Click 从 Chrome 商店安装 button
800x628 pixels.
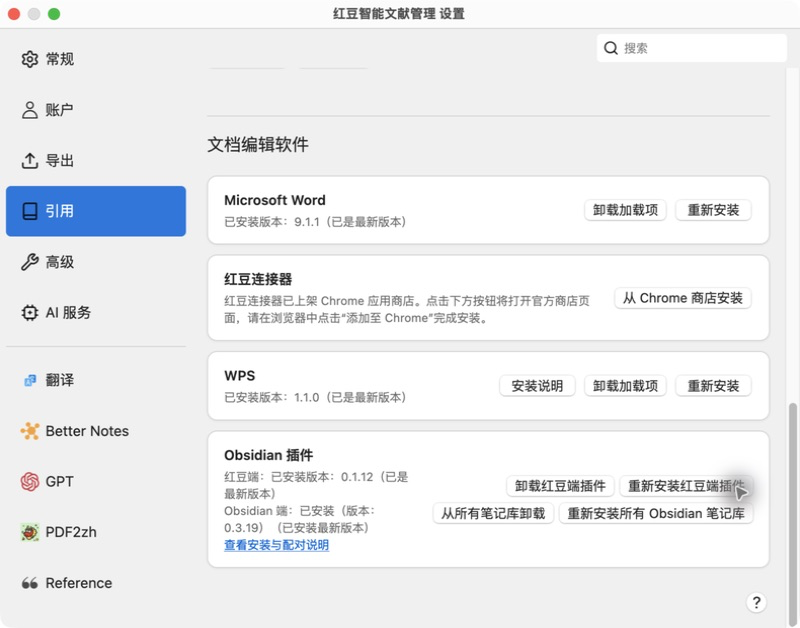(683, 298)
